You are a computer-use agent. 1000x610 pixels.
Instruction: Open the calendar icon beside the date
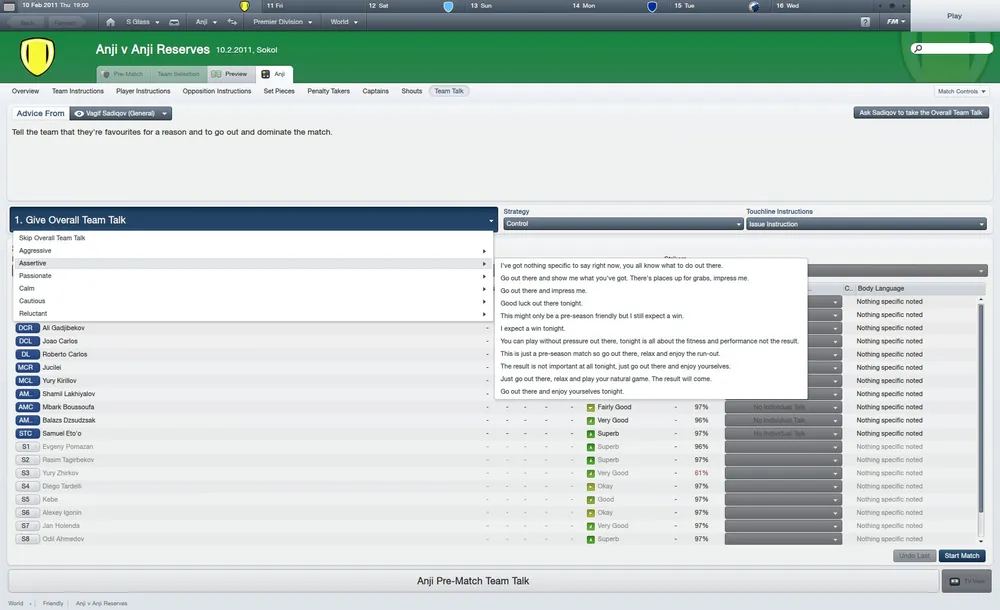pos(9,6)
